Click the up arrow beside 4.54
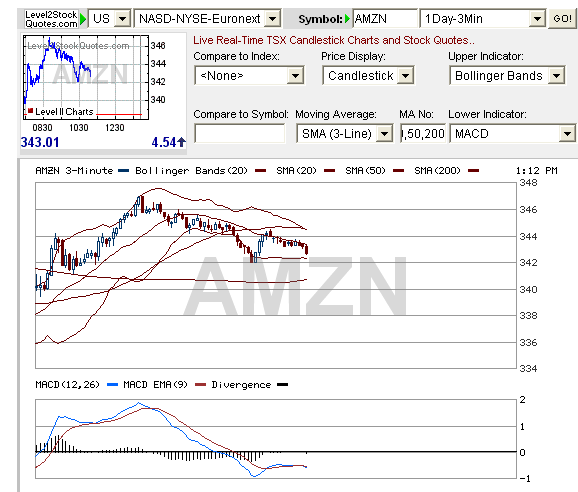The image size is (578, 492). click(181, 142)
